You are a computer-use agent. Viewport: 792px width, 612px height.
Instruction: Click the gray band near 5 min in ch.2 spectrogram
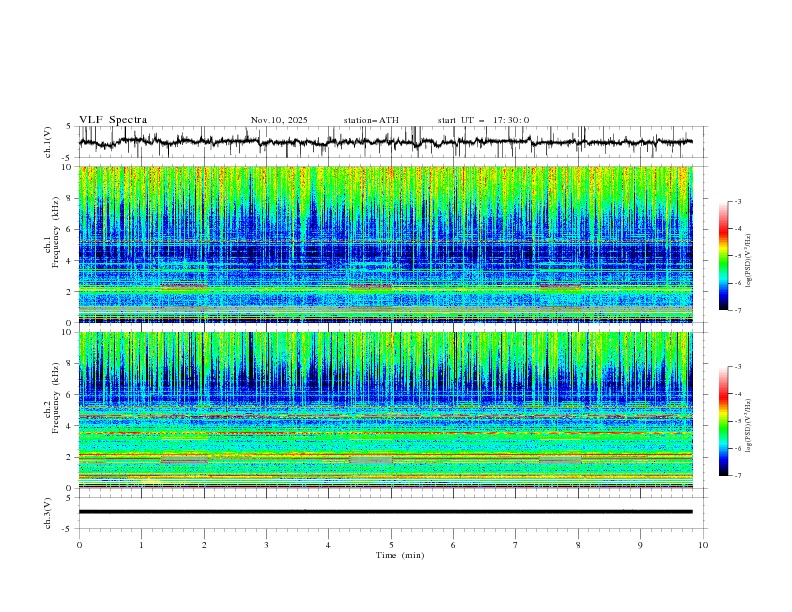click(371, 460)
